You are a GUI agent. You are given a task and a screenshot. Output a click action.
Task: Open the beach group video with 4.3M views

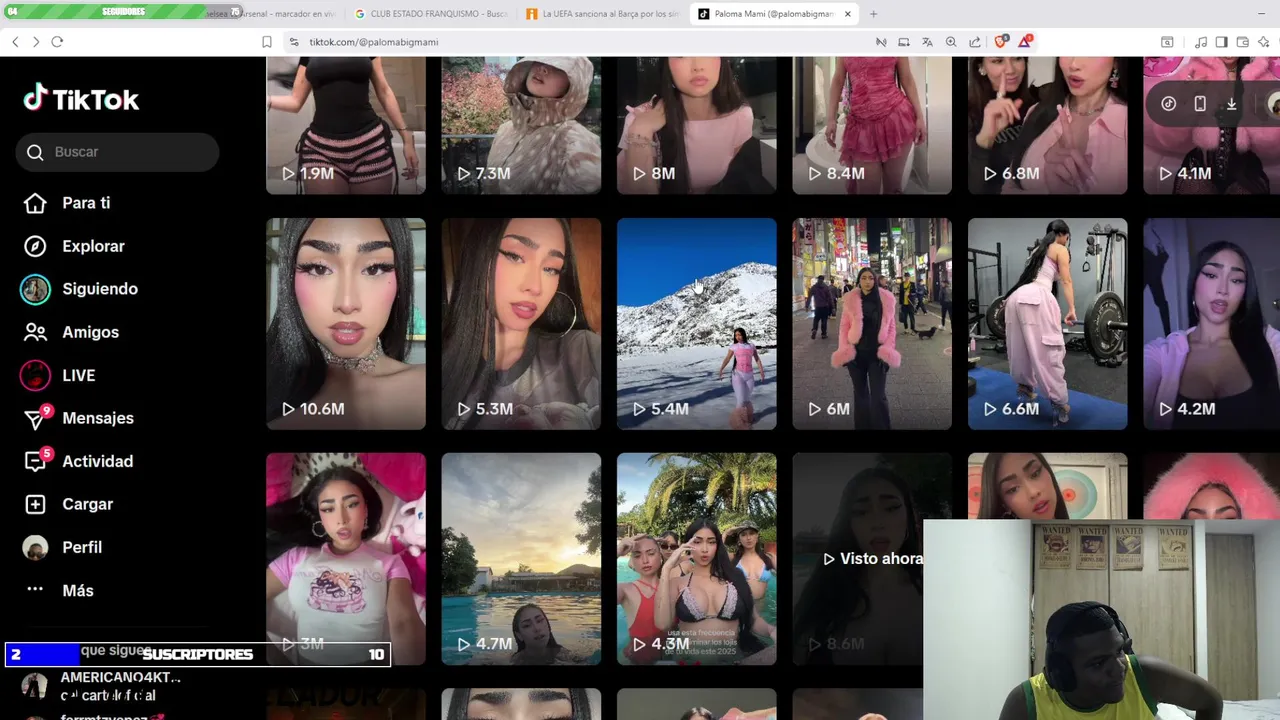pyautogui.click(x=697, y=559)
